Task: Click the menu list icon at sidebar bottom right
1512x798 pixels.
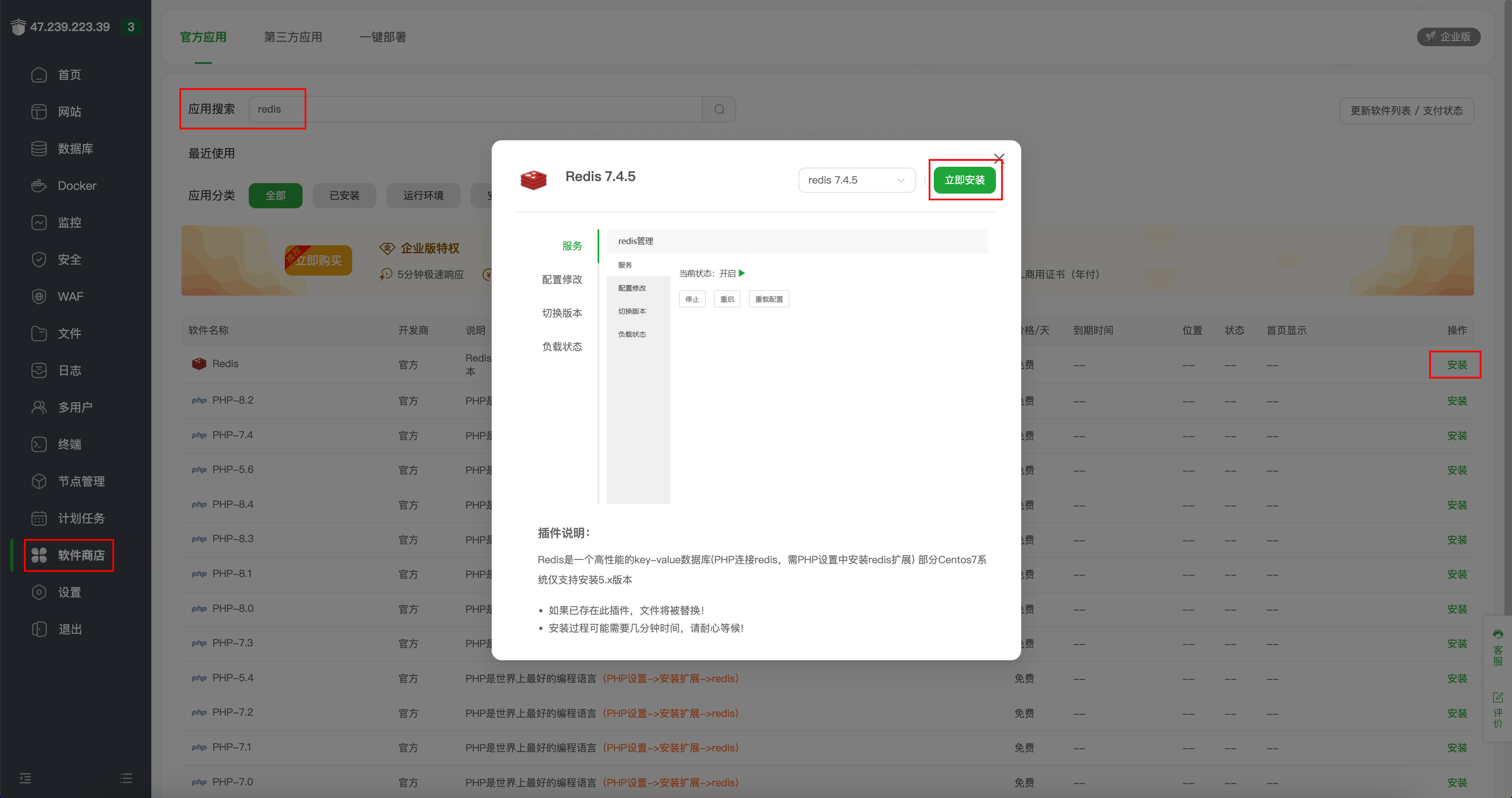Action: point(126,778)
